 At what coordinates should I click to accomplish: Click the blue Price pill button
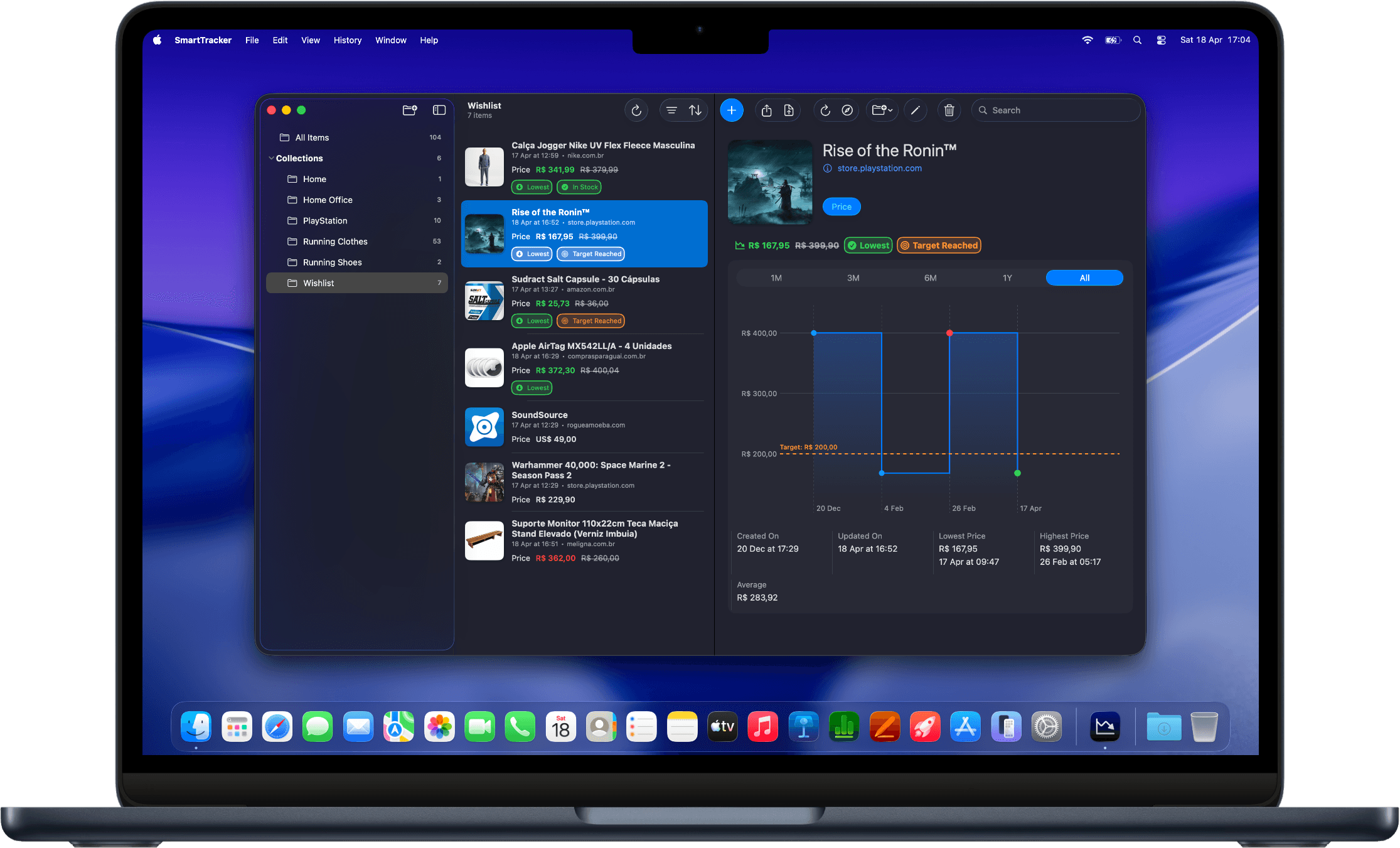click(x=842, y=207)
